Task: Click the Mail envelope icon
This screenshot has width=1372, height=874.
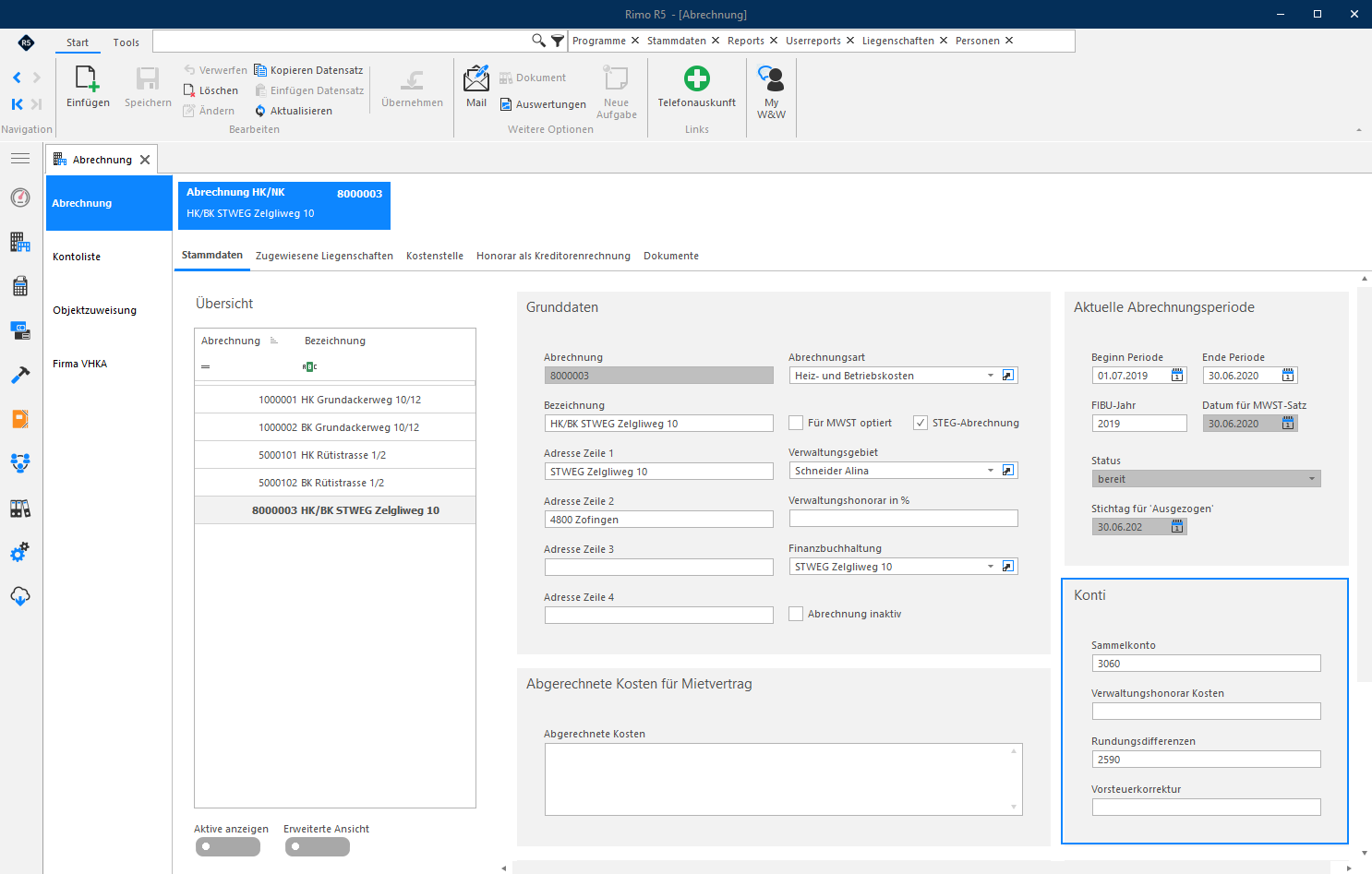Action: pyautogui.click(x=476, y=78)
